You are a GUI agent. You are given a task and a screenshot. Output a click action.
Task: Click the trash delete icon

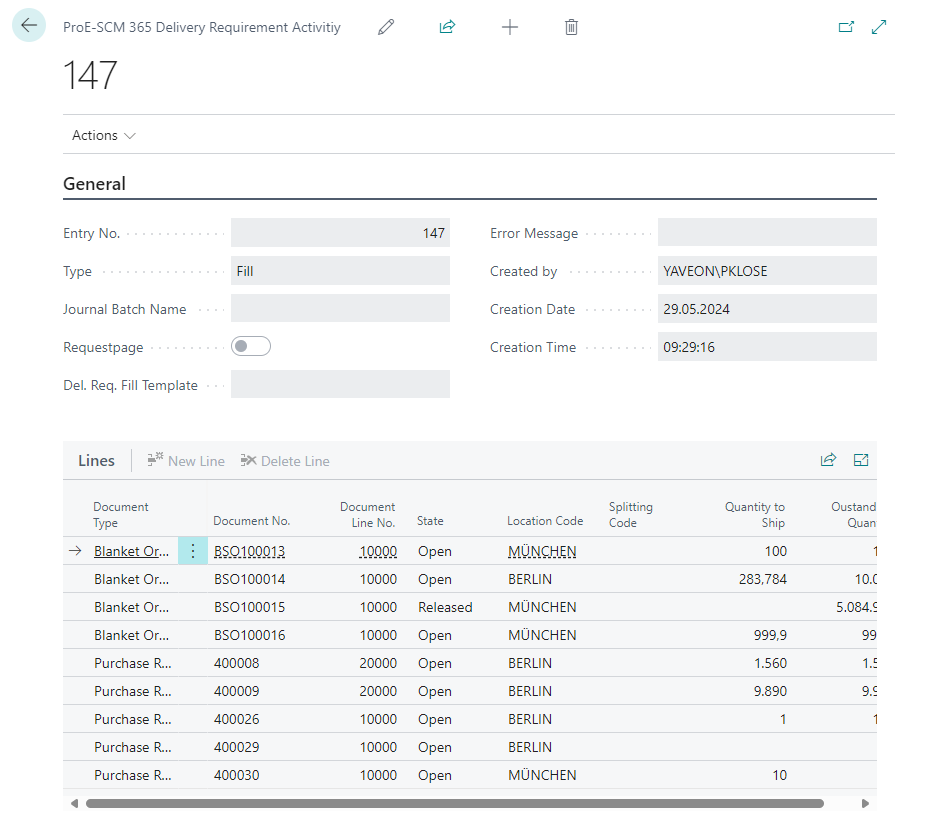coord(571,27)
